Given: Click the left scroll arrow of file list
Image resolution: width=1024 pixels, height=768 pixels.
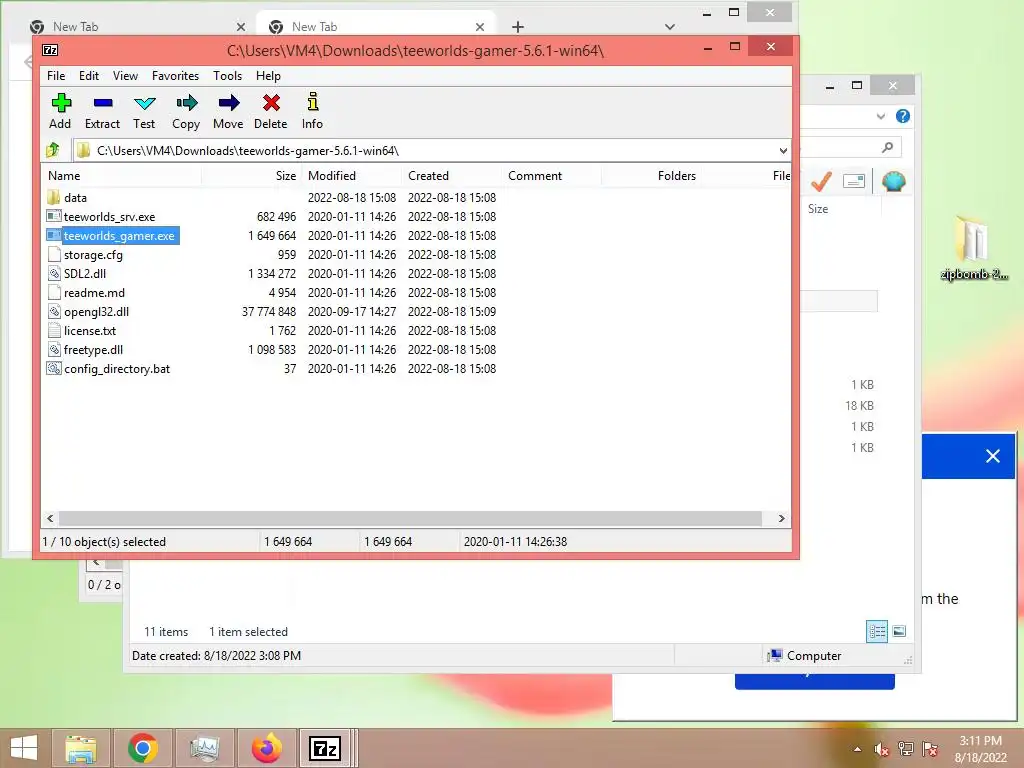Looking at the screenshot, I should (50, 519).
